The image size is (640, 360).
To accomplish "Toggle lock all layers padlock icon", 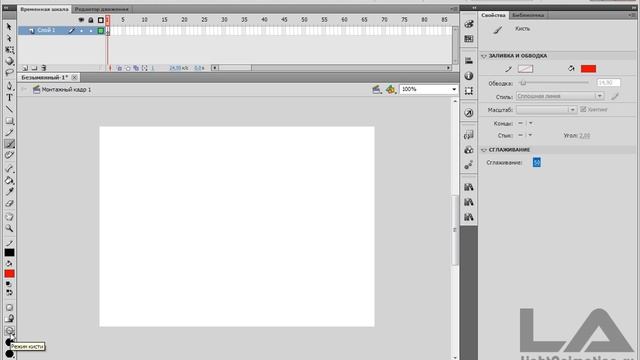I will [91, 20].
